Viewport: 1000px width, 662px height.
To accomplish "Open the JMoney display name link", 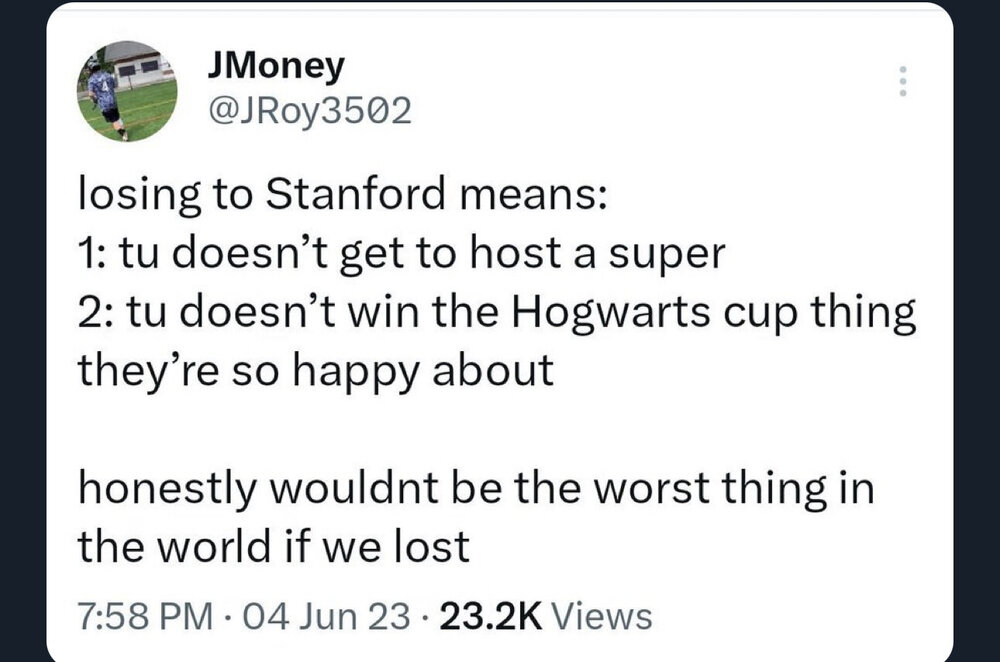I will pyautogui.click(x=274, y=66).
